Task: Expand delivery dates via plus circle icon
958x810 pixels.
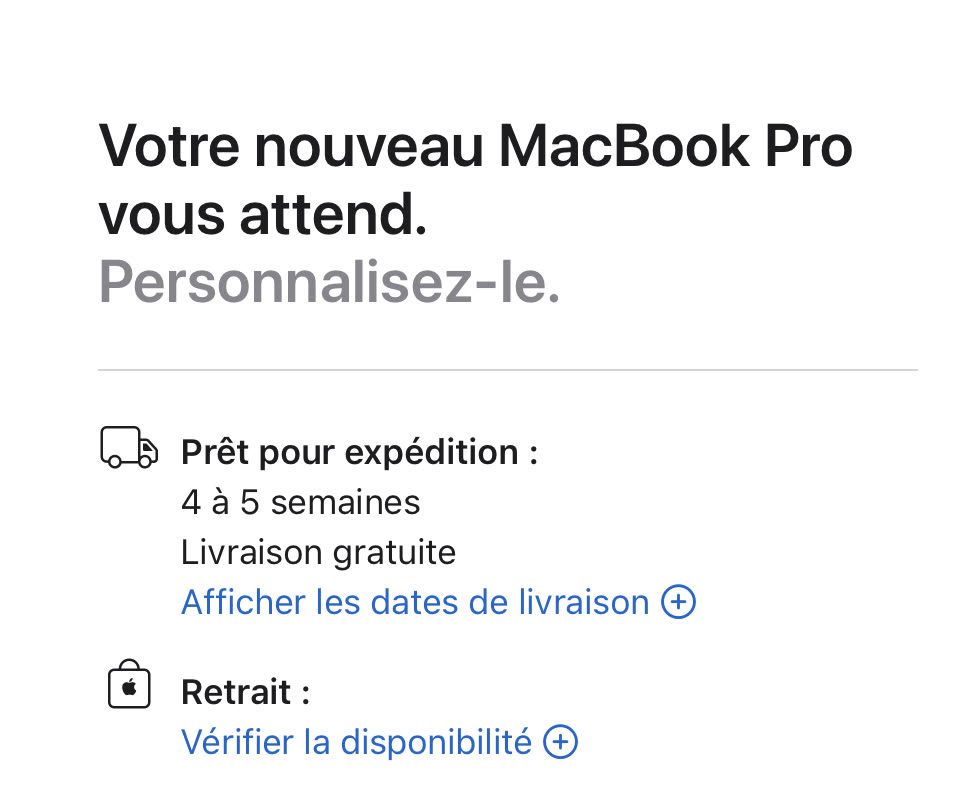Action: [679, 602]
